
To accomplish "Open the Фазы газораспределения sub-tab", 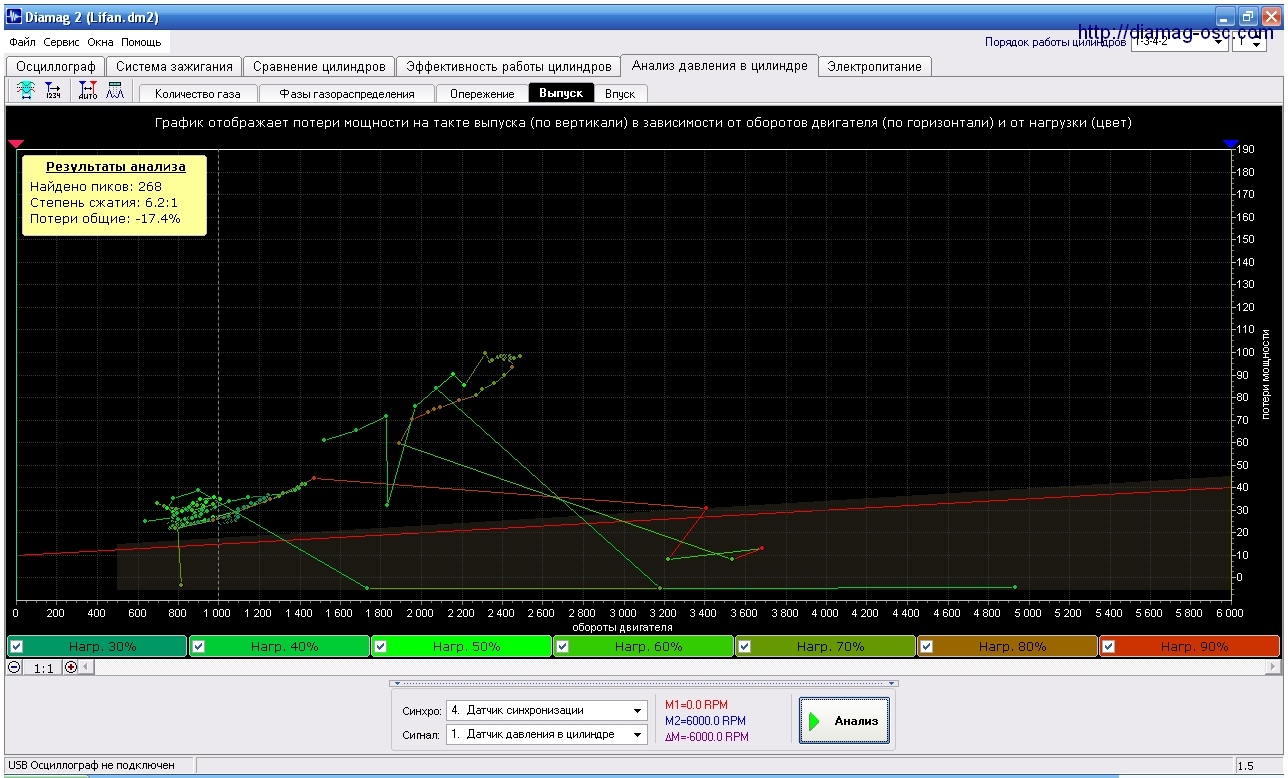I will tap(347, 93).
